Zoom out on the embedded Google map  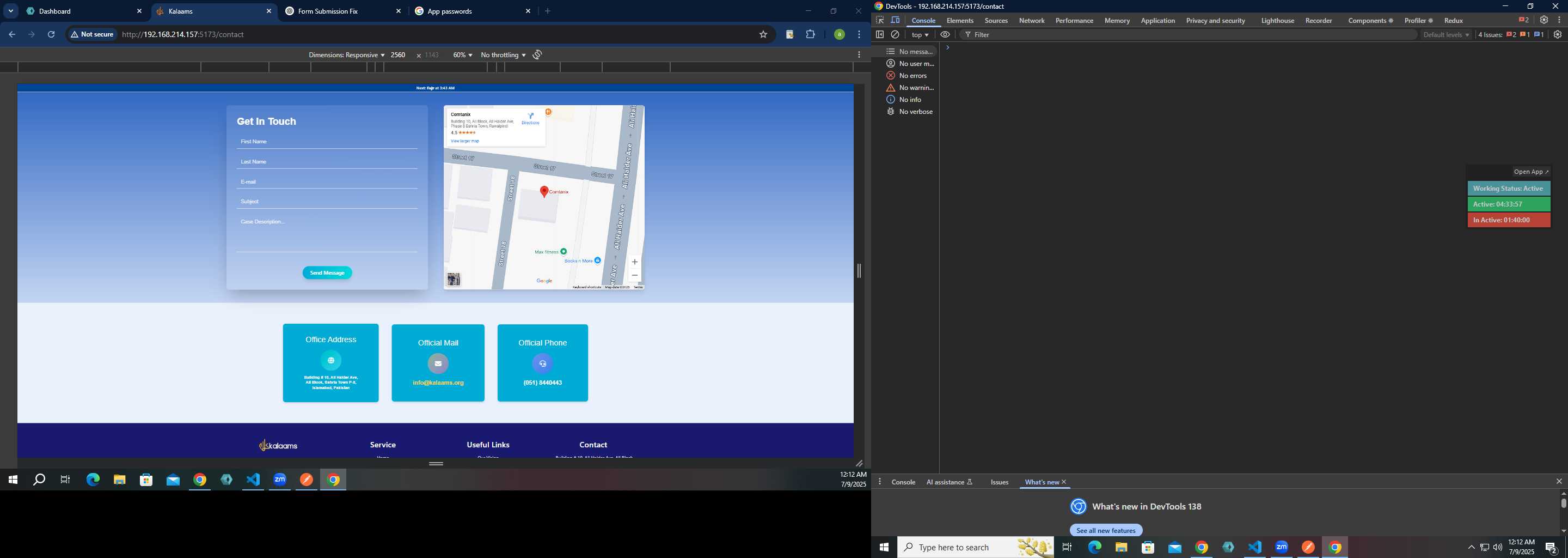635,275
